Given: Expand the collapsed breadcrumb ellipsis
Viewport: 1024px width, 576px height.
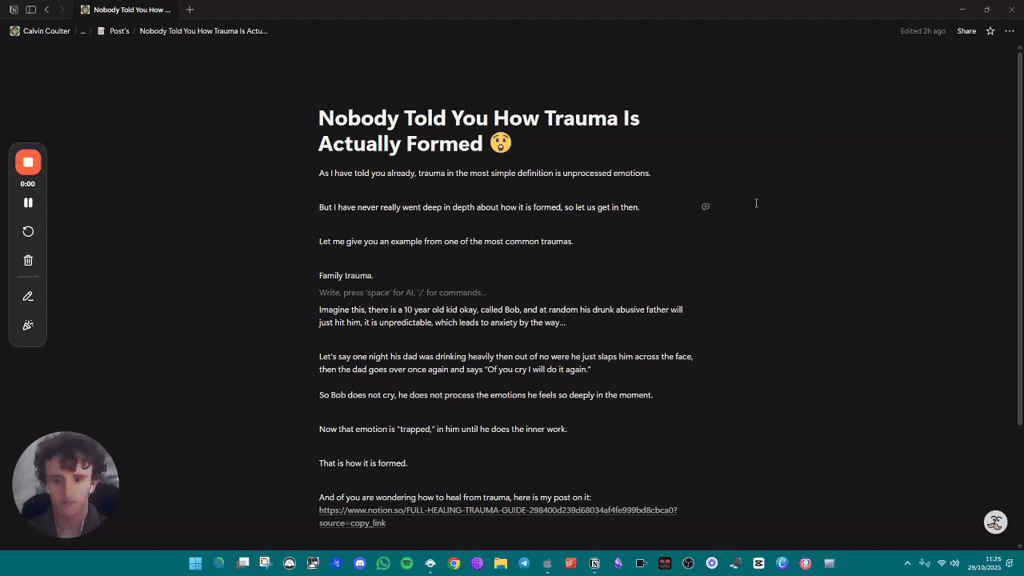Looking at the screenshot, I should pyautogui.click(x=84, y=31).
